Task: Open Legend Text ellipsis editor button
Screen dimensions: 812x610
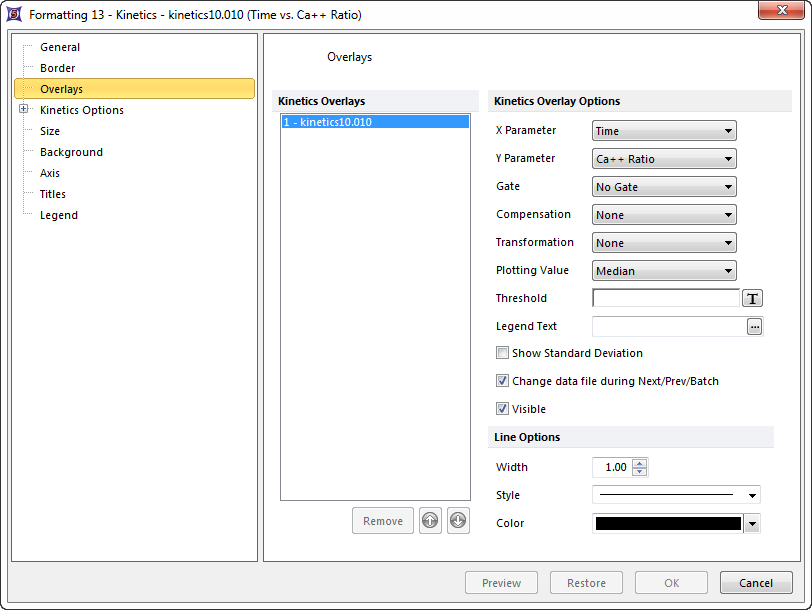Action: (754, 326)
